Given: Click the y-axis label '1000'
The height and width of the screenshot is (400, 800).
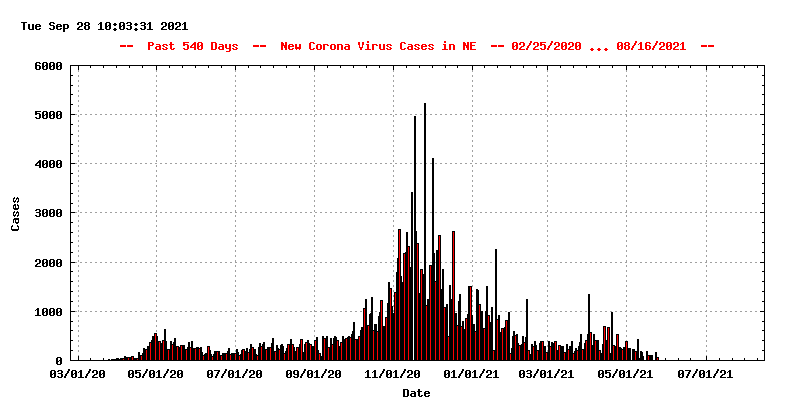Looking at the screenshot, I should (48, 311).
